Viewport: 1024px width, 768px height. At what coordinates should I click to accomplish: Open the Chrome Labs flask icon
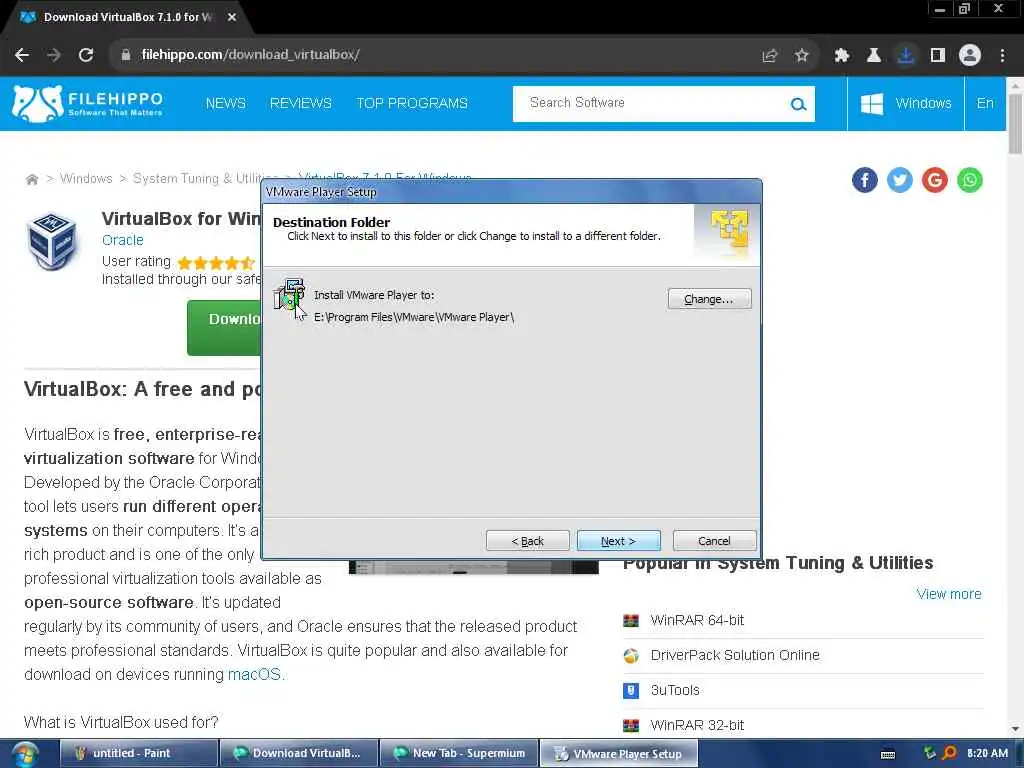(x=874, y=56)
